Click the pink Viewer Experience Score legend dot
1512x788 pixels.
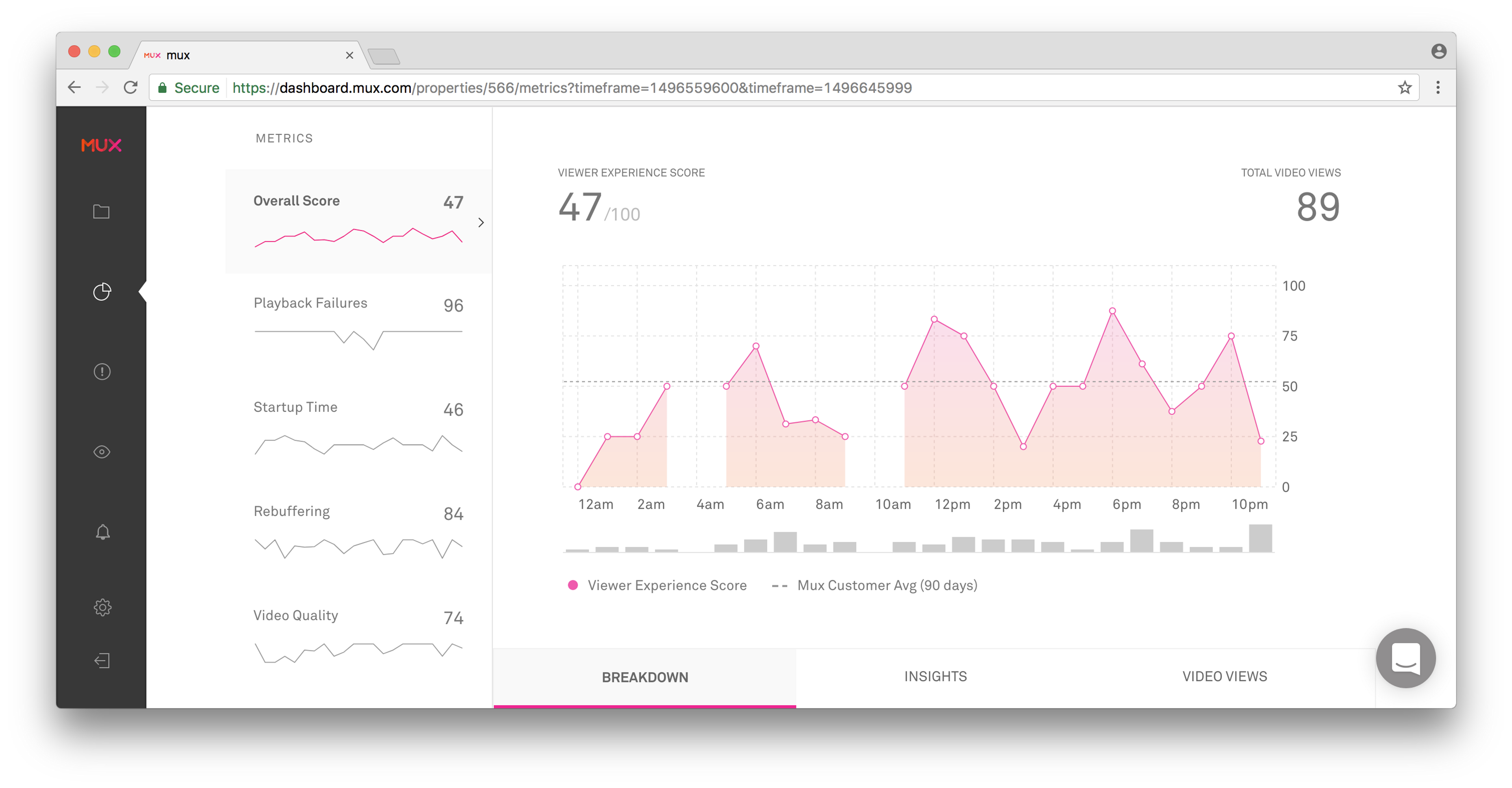(x=573, y=585)
